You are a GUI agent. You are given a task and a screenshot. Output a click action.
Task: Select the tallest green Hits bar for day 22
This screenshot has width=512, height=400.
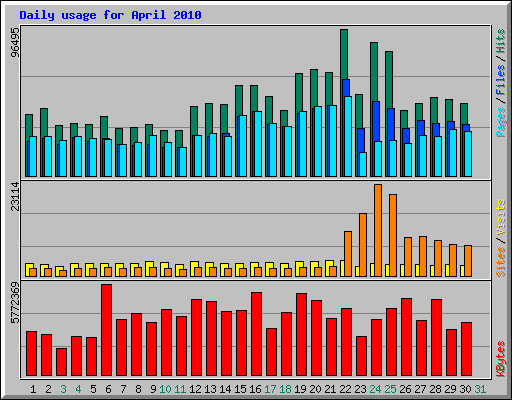344,53
